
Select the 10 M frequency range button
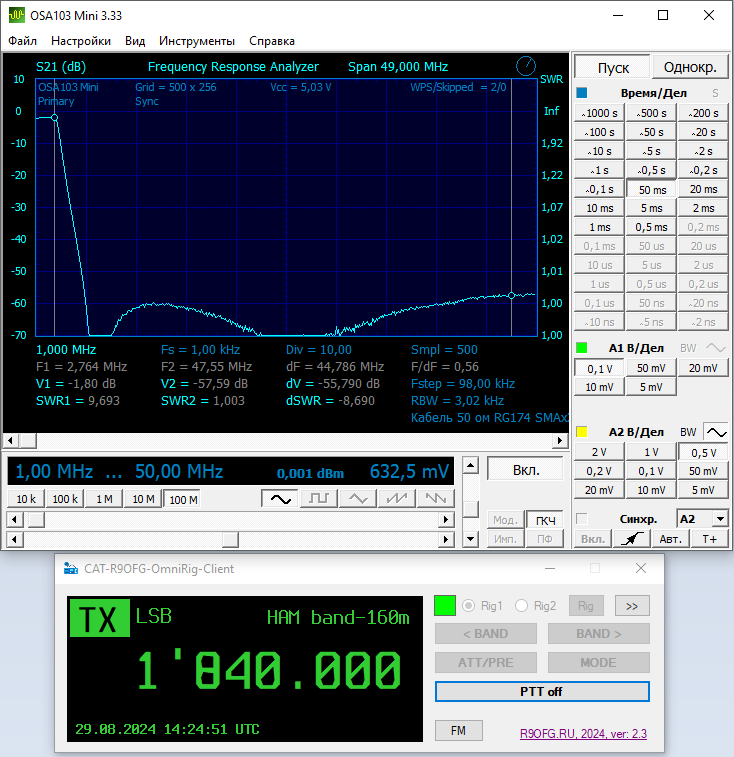(143, 499)
